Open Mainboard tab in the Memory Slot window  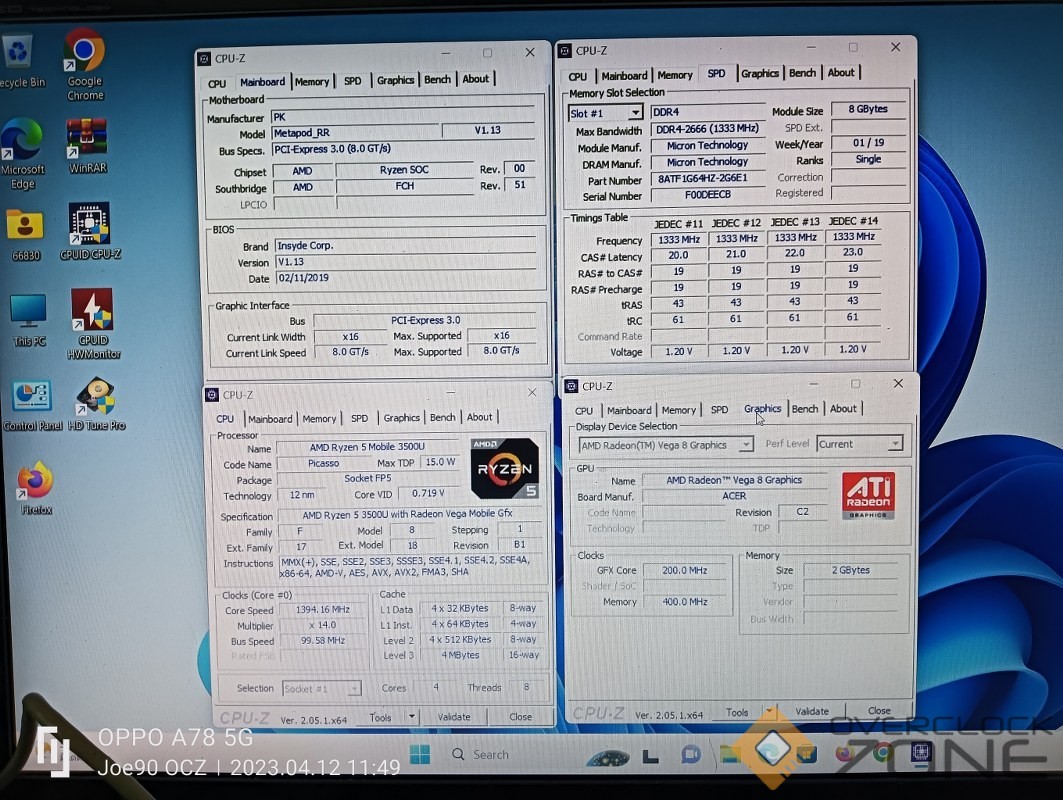[x=624, y=76]
